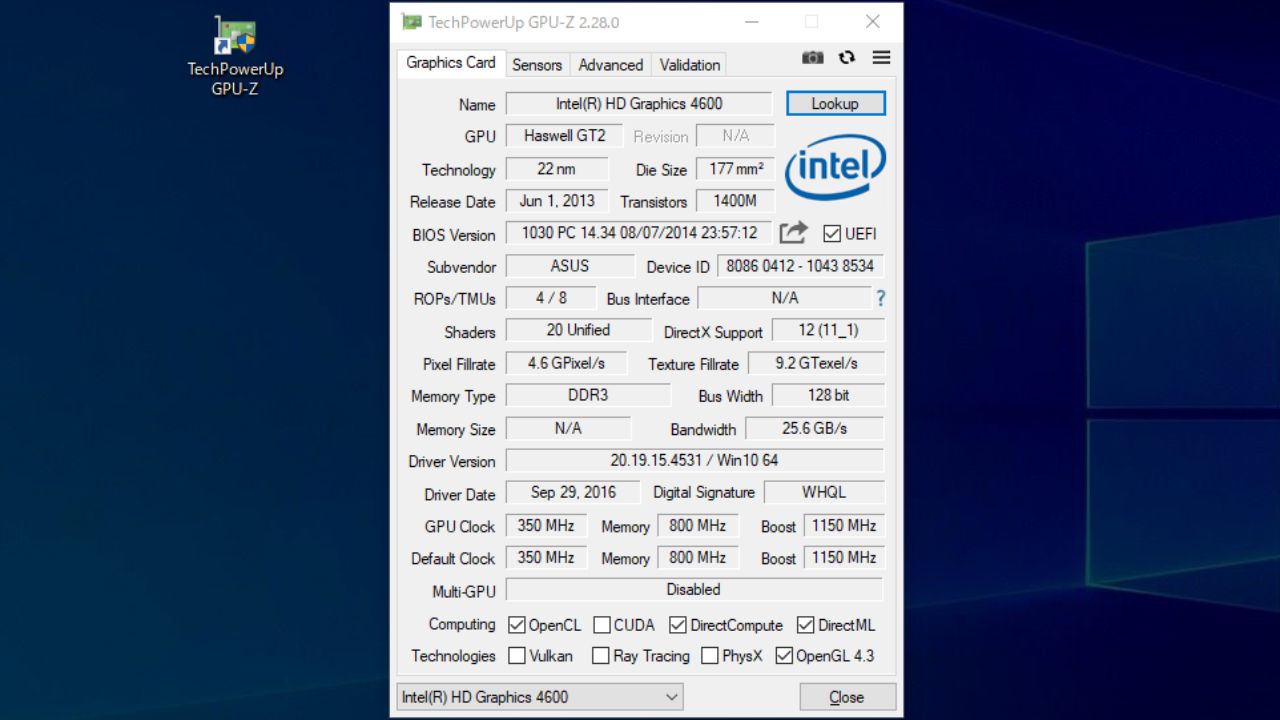The image size is (1280, 720).
Task: Toggle the DirectCompute checkbox
Action: 678,625
